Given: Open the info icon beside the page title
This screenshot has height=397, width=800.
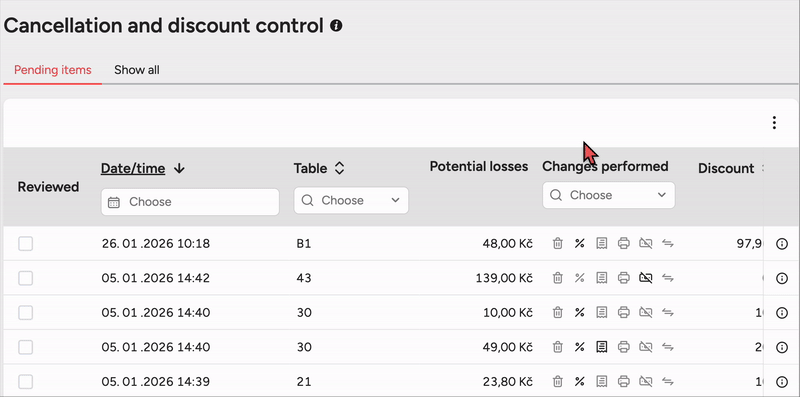Looking at the screenshot, I should [x=336, y=26].
